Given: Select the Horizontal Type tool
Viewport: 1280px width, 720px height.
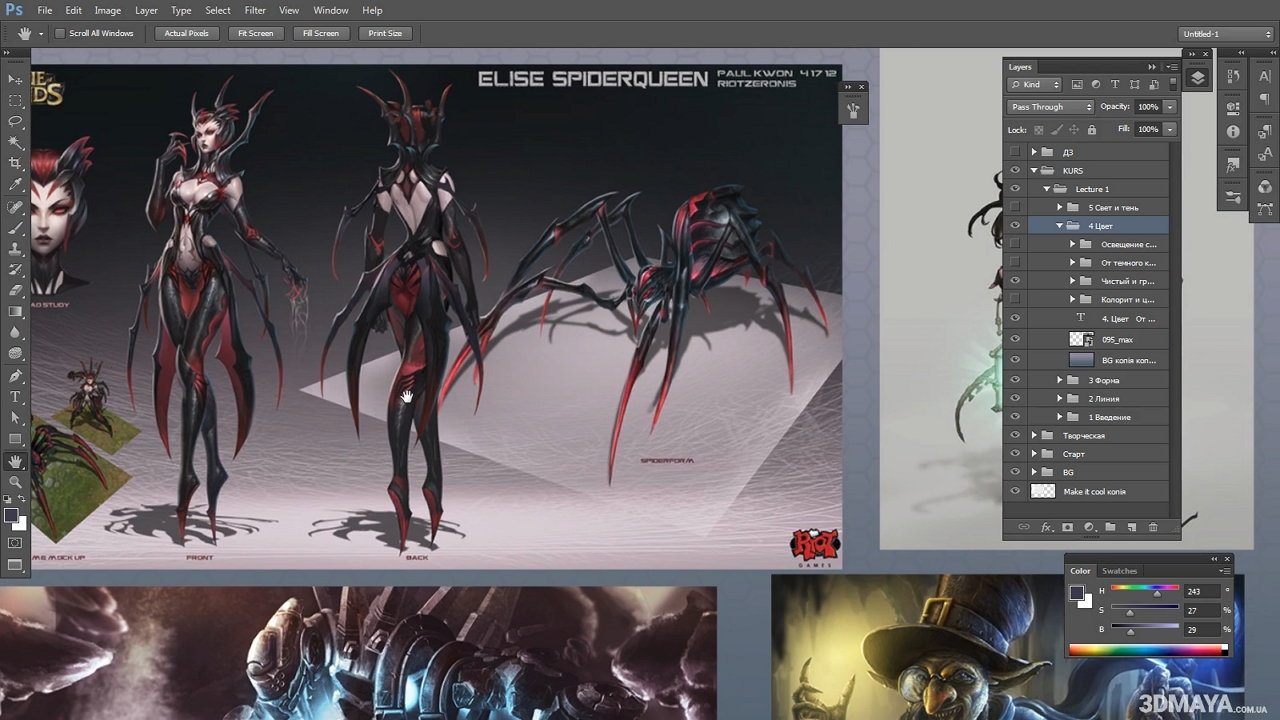Looking at the screenshot, I should coord(15,397).
